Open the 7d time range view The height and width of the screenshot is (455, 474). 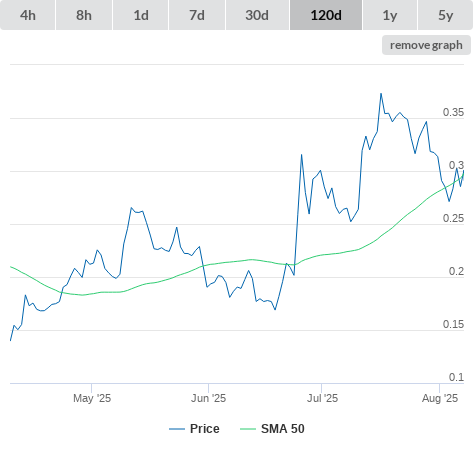(x=197, y=15)
